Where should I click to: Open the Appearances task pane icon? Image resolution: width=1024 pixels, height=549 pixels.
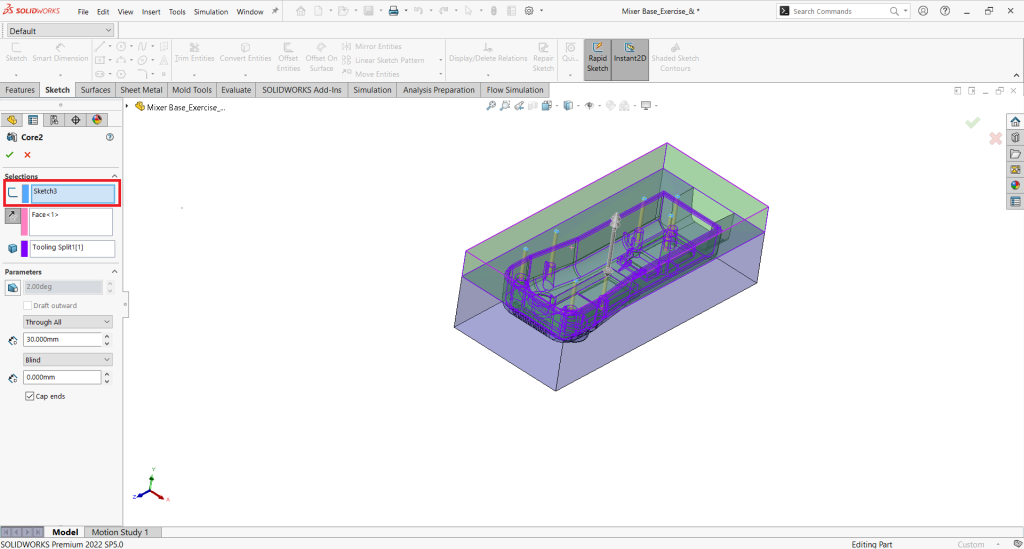tap(1015, 185)
